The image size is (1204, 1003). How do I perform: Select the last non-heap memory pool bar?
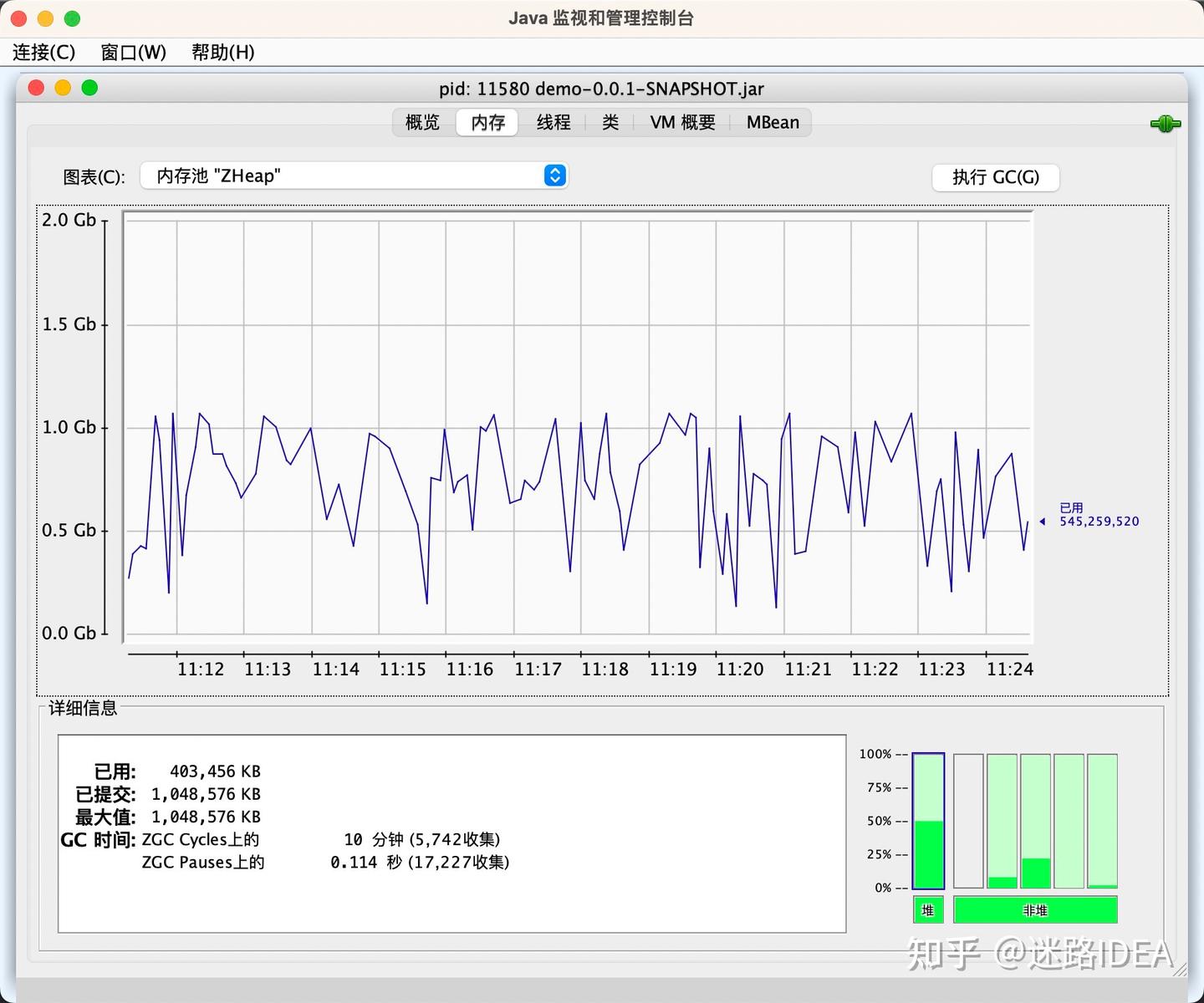coord(1103,821)
